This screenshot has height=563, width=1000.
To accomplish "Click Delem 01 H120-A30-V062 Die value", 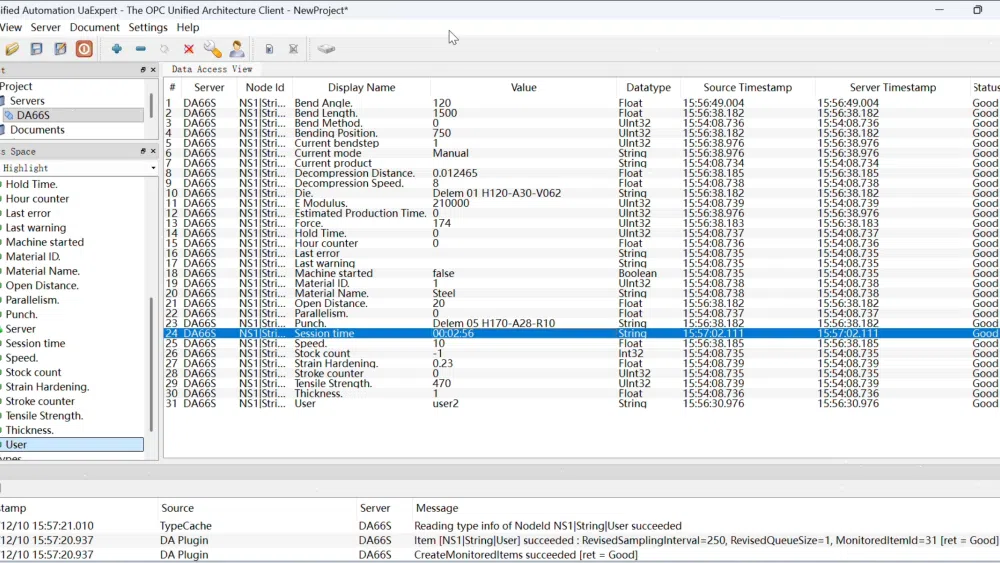I will pos(497,193).
